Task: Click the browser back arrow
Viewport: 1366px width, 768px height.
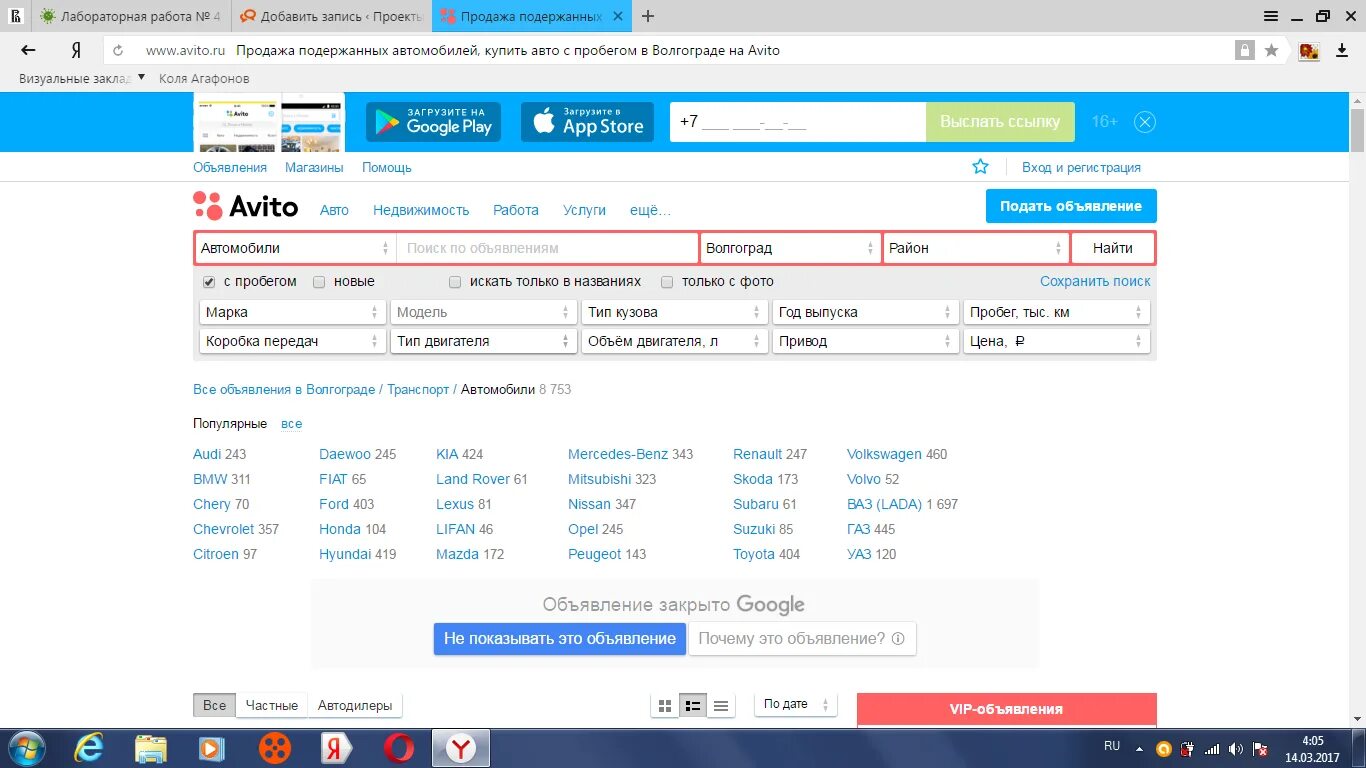Action: tap(28, 50)
